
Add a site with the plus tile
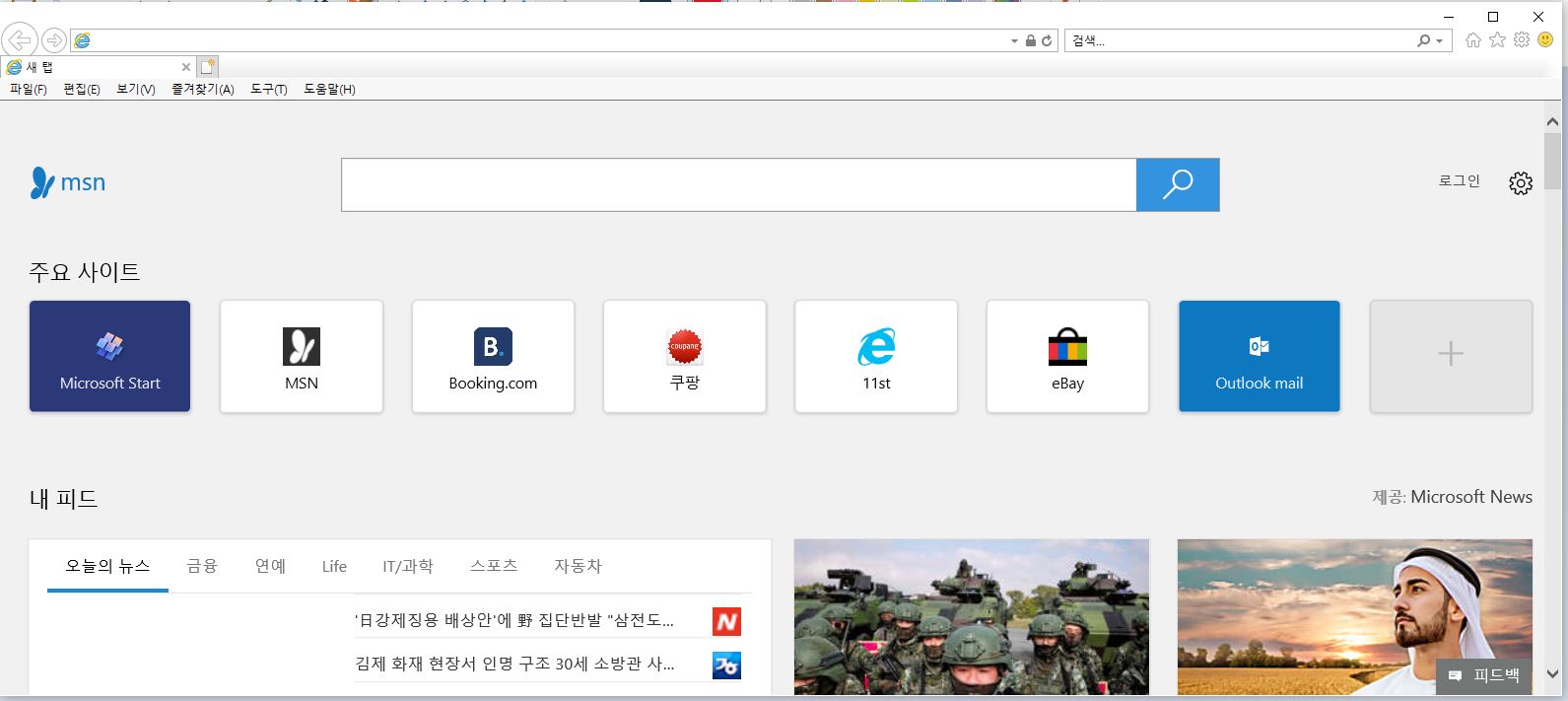pos(1451,356)
